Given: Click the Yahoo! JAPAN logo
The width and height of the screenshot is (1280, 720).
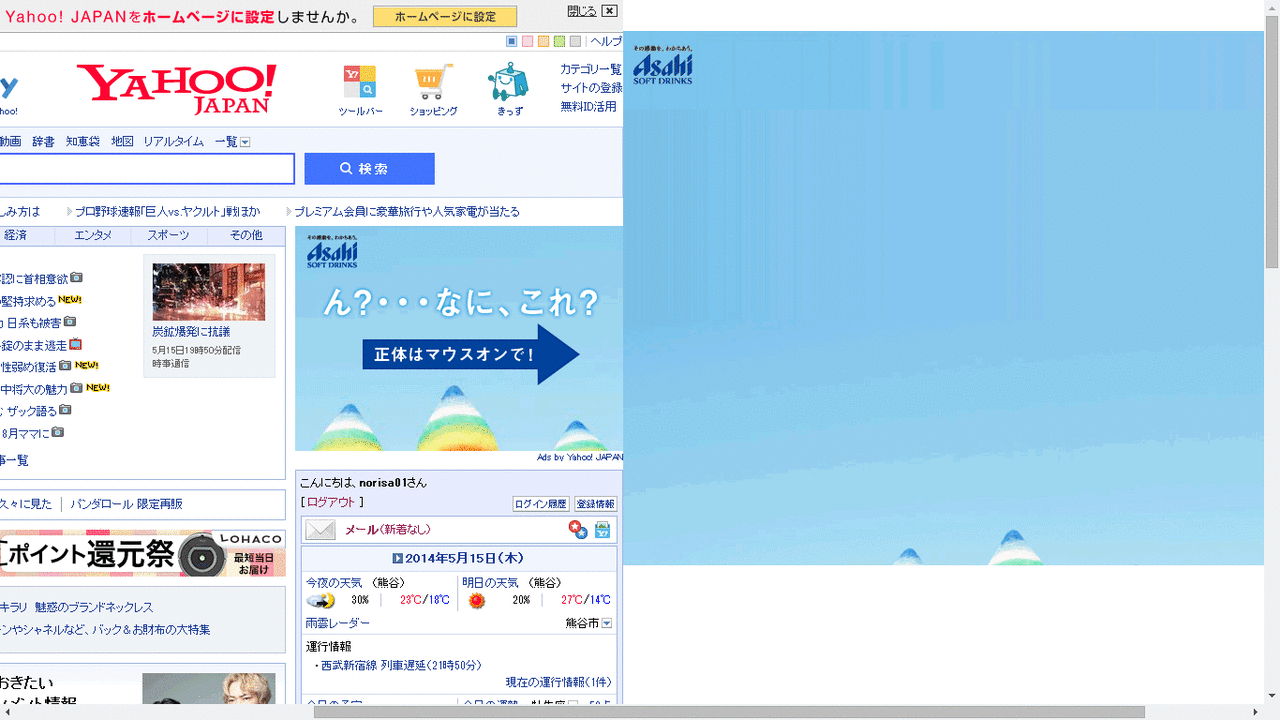Looking at the screenshot, I should (177, 89).
